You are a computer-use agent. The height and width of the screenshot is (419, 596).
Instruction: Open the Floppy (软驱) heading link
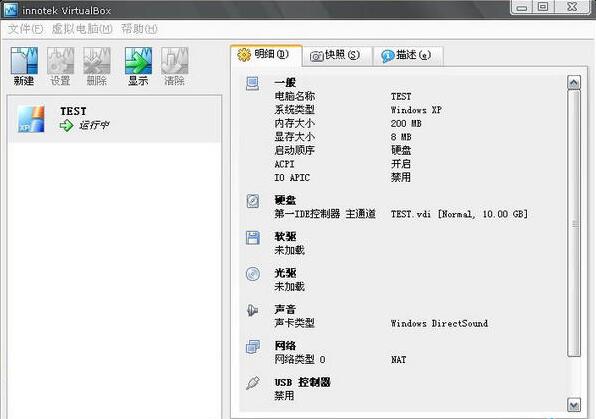[285, 236]
